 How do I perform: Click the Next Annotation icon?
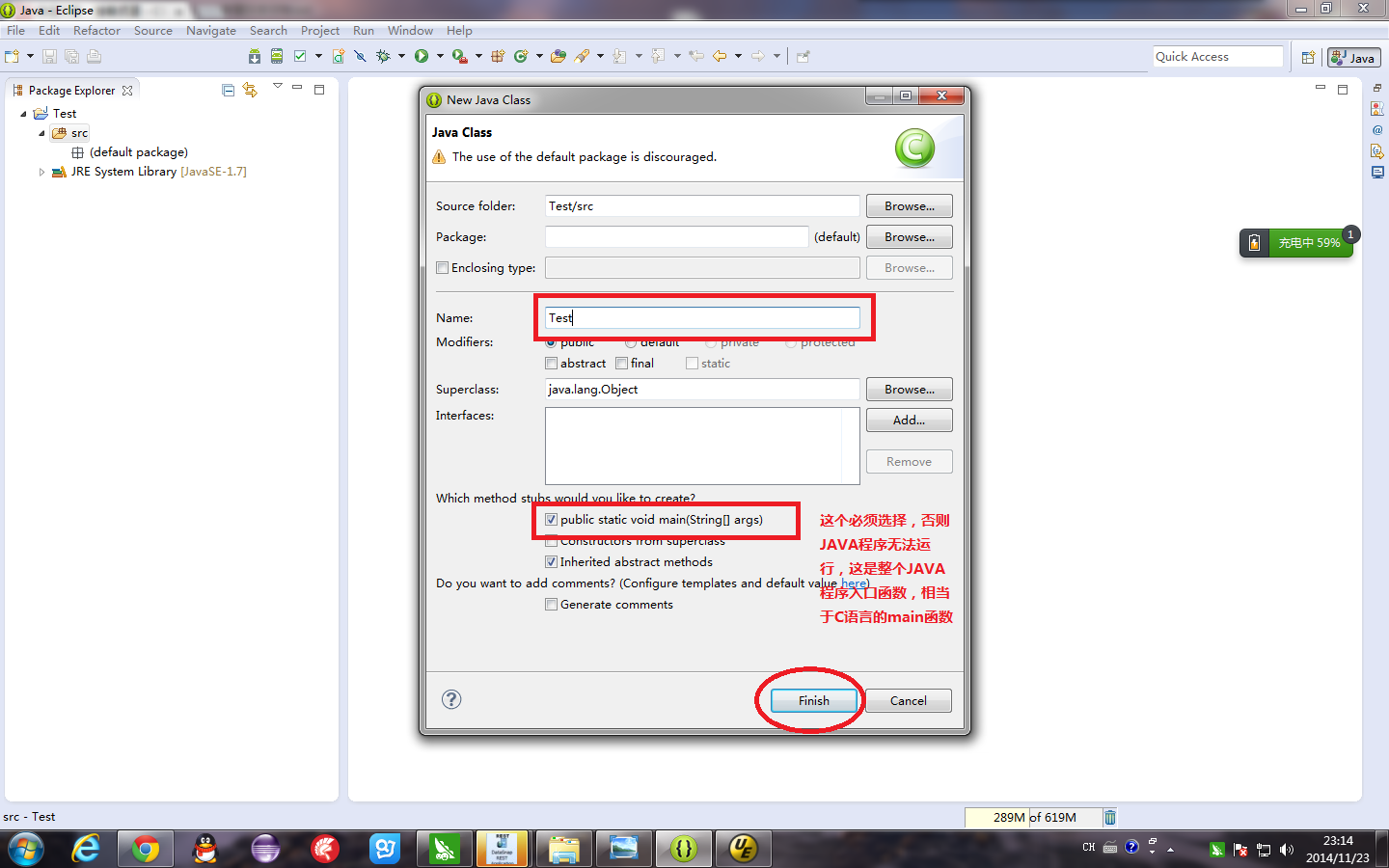(x=619, y=56)
